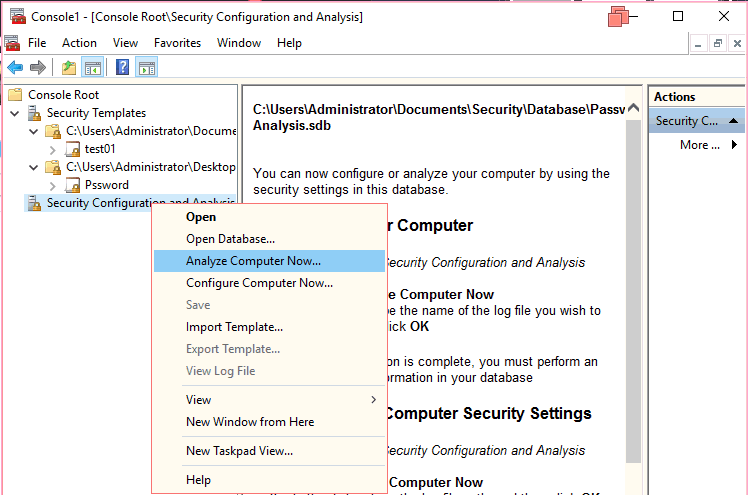Screen dimensions: 748x495
Task: Click More Actions in the Actions pane
Action: (700, 145)
